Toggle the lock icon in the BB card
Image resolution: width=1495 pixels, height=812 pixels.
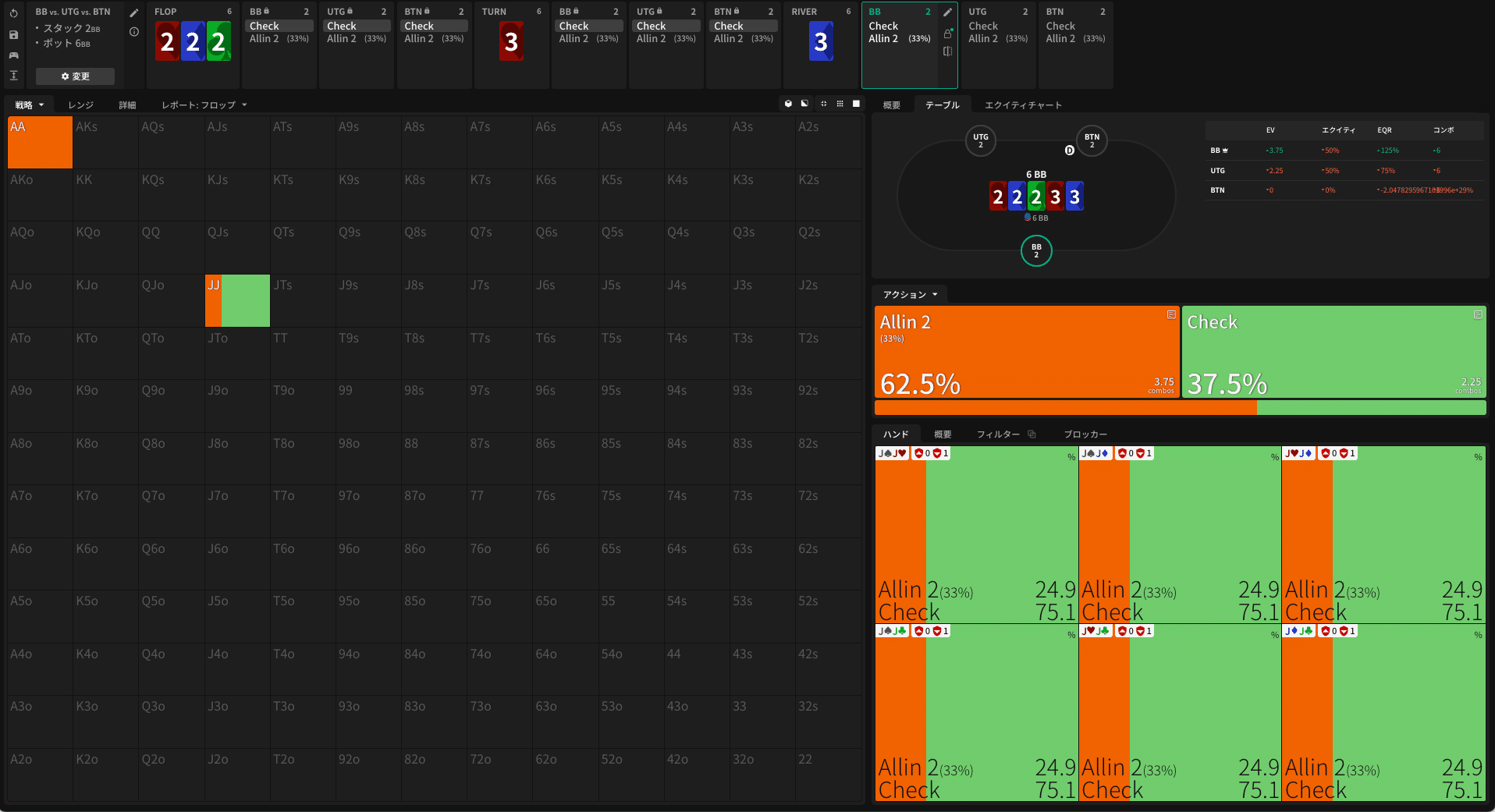pos(947,34)
